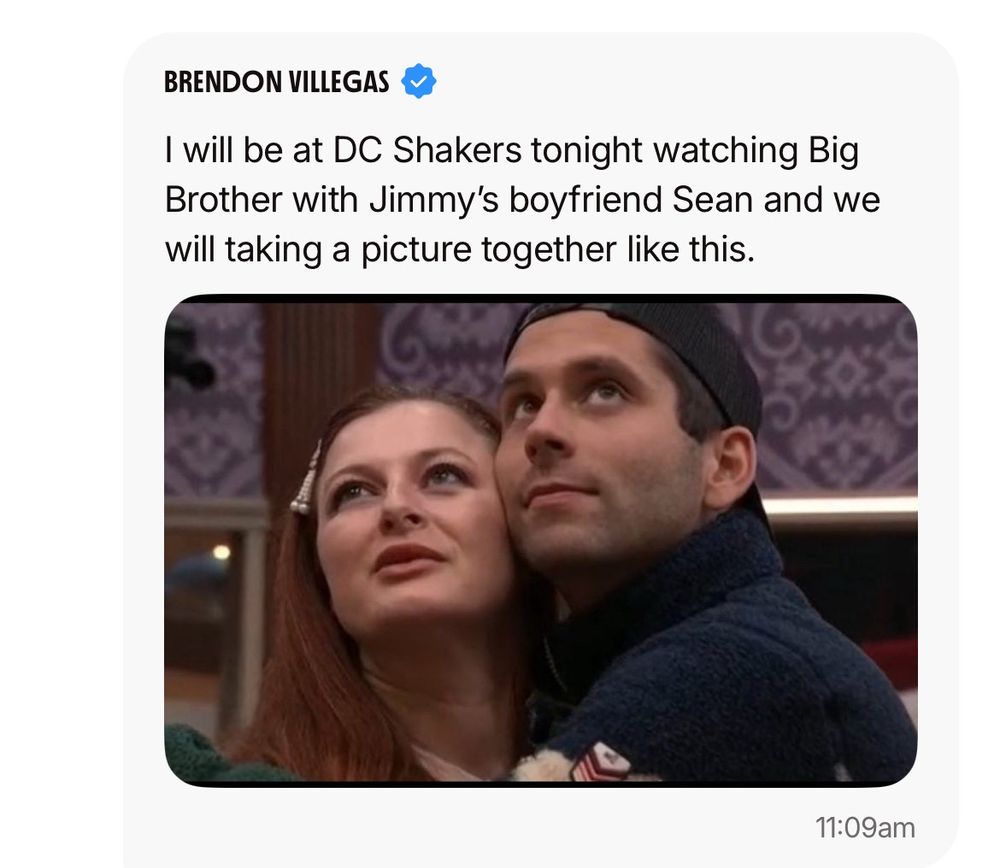Click the pearl hair clip in the photo
The height and width of the screenshot is (868, 1000).
pos(307,478)
